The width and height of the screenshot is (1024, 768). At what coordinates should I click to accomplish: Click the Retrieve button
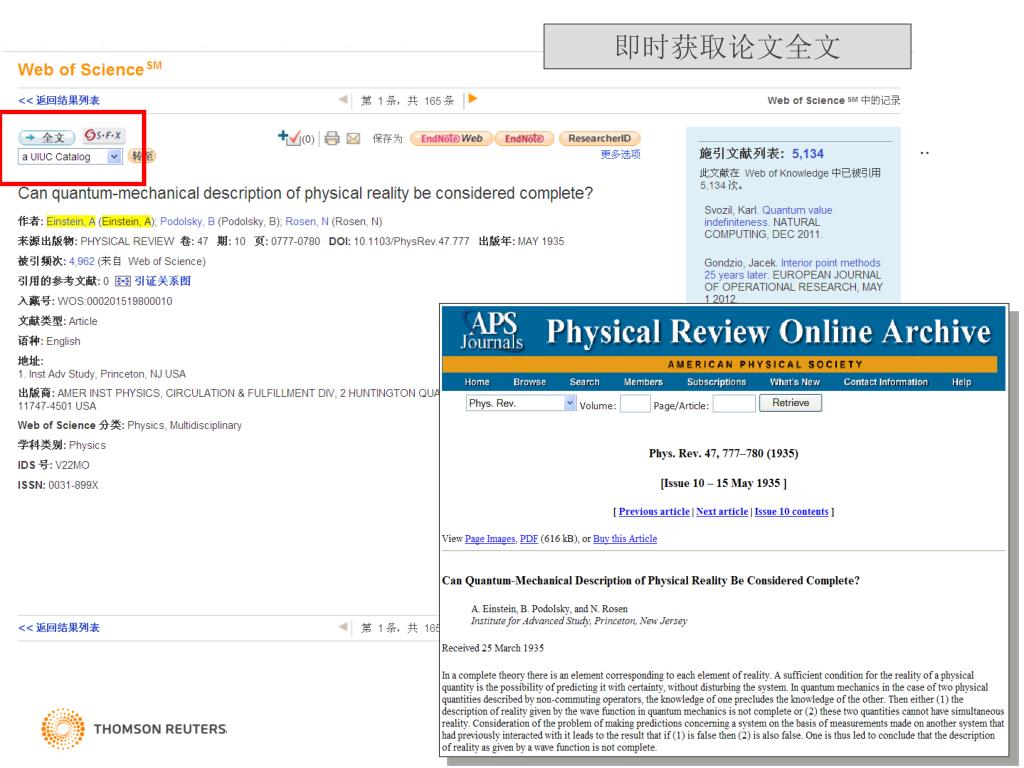pos(790,403)
